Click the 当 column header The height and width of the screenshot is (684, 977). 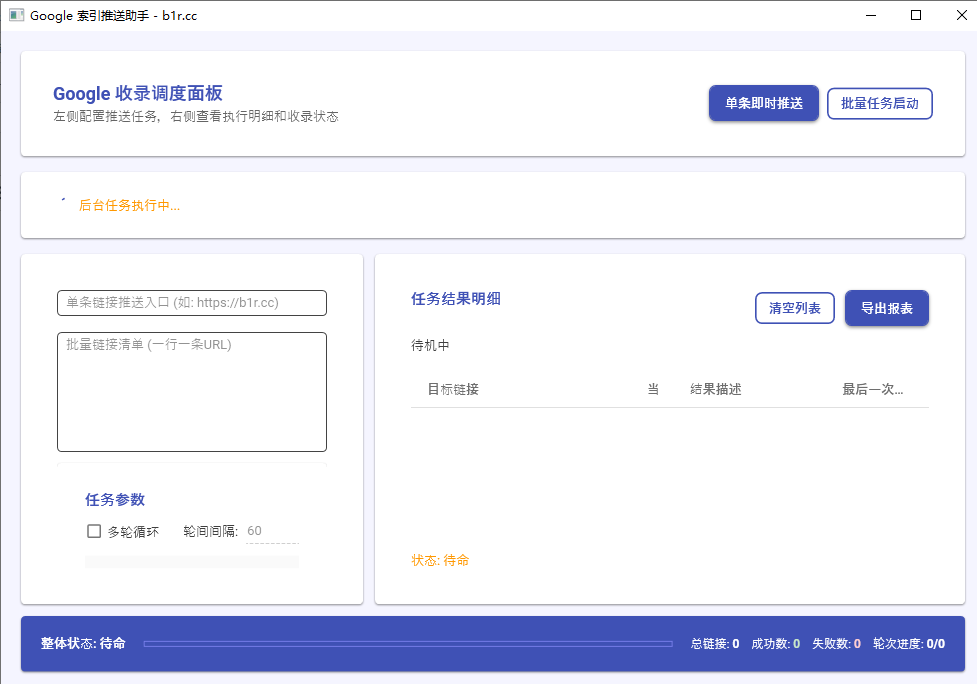click(x=653, y=389)
